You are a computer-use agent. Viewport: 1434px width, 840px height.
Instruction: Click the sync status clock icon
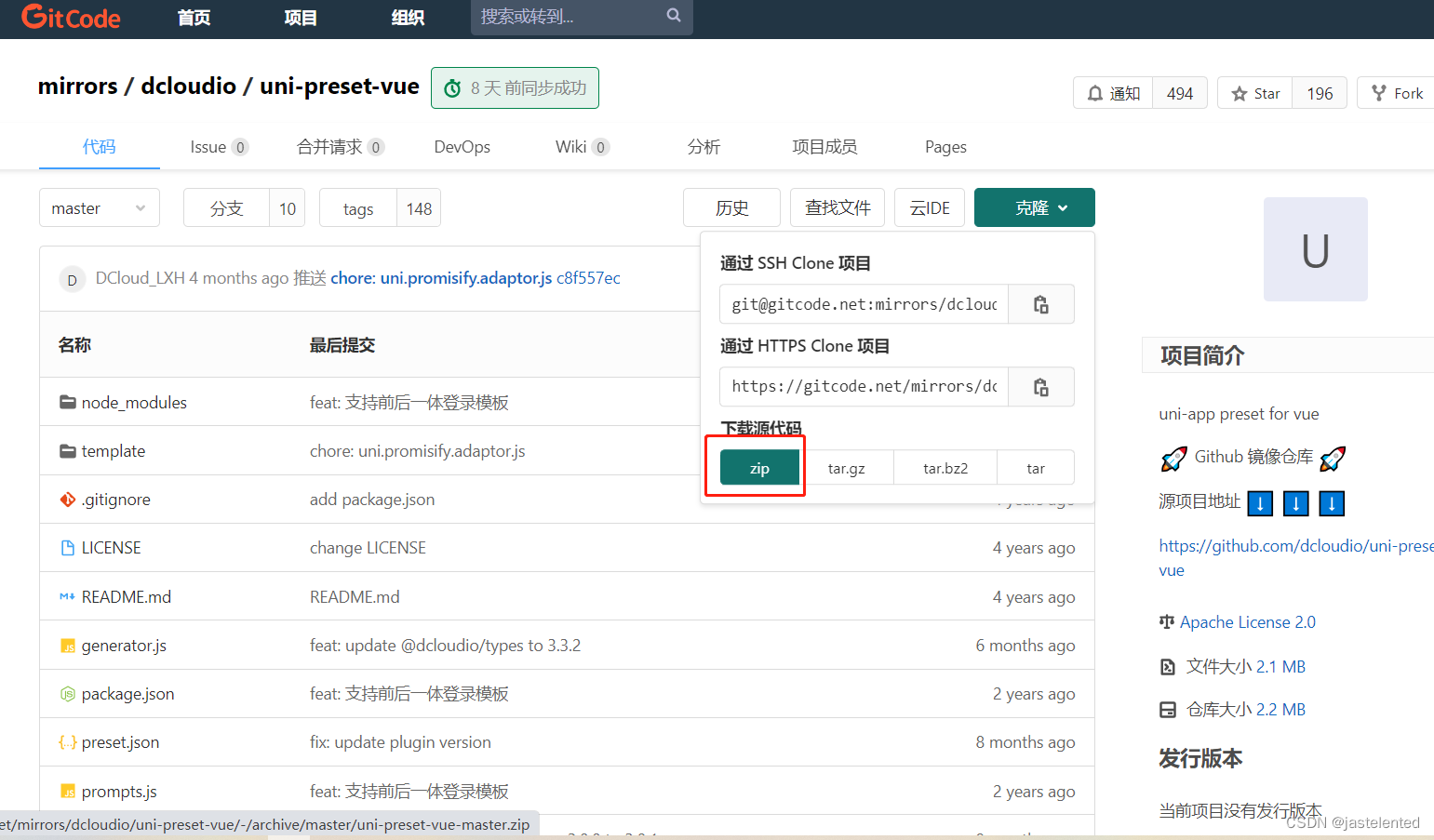453,88
